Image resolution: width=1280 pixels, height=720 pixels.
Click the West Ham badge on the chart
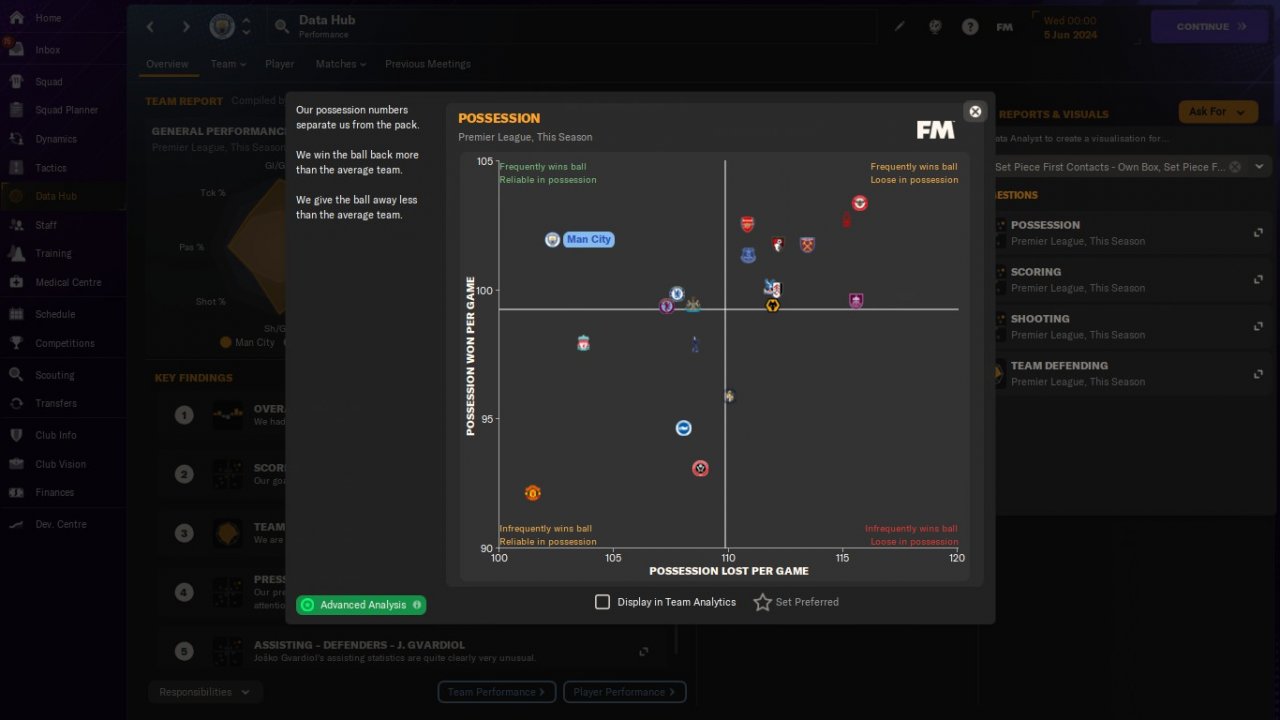pos(807,244)
